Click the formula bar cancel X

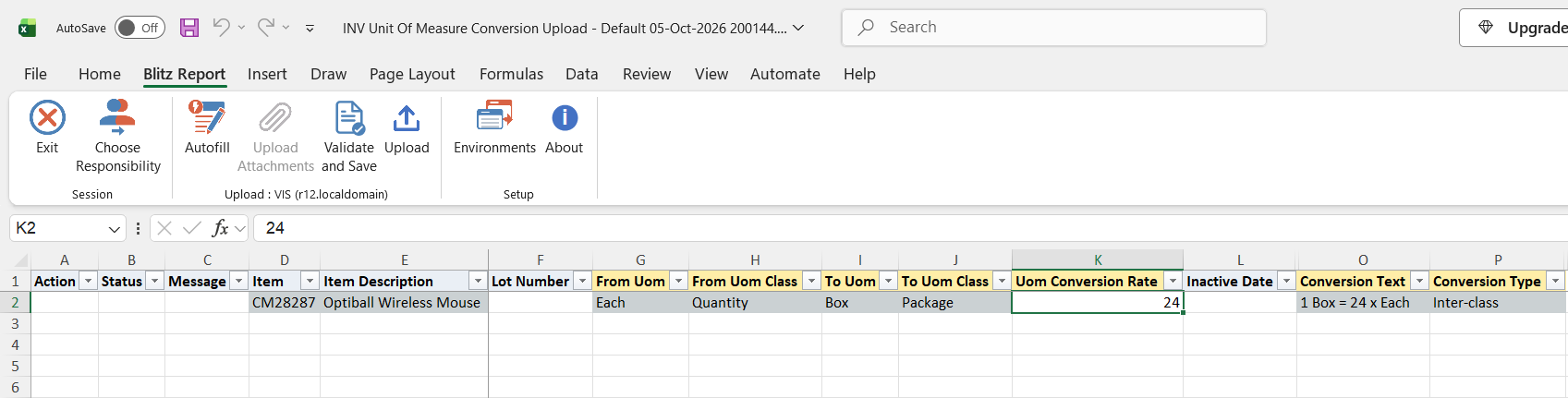click(x=164, y=228)
